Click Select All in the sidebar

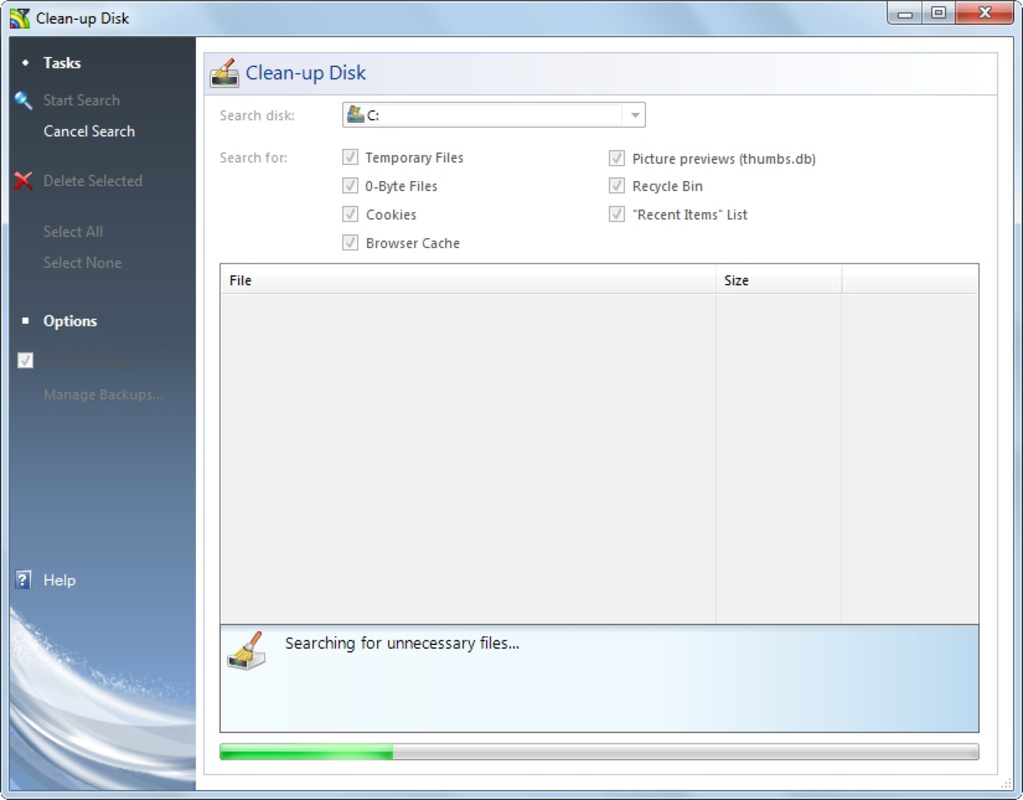click(x=73, y=232)
